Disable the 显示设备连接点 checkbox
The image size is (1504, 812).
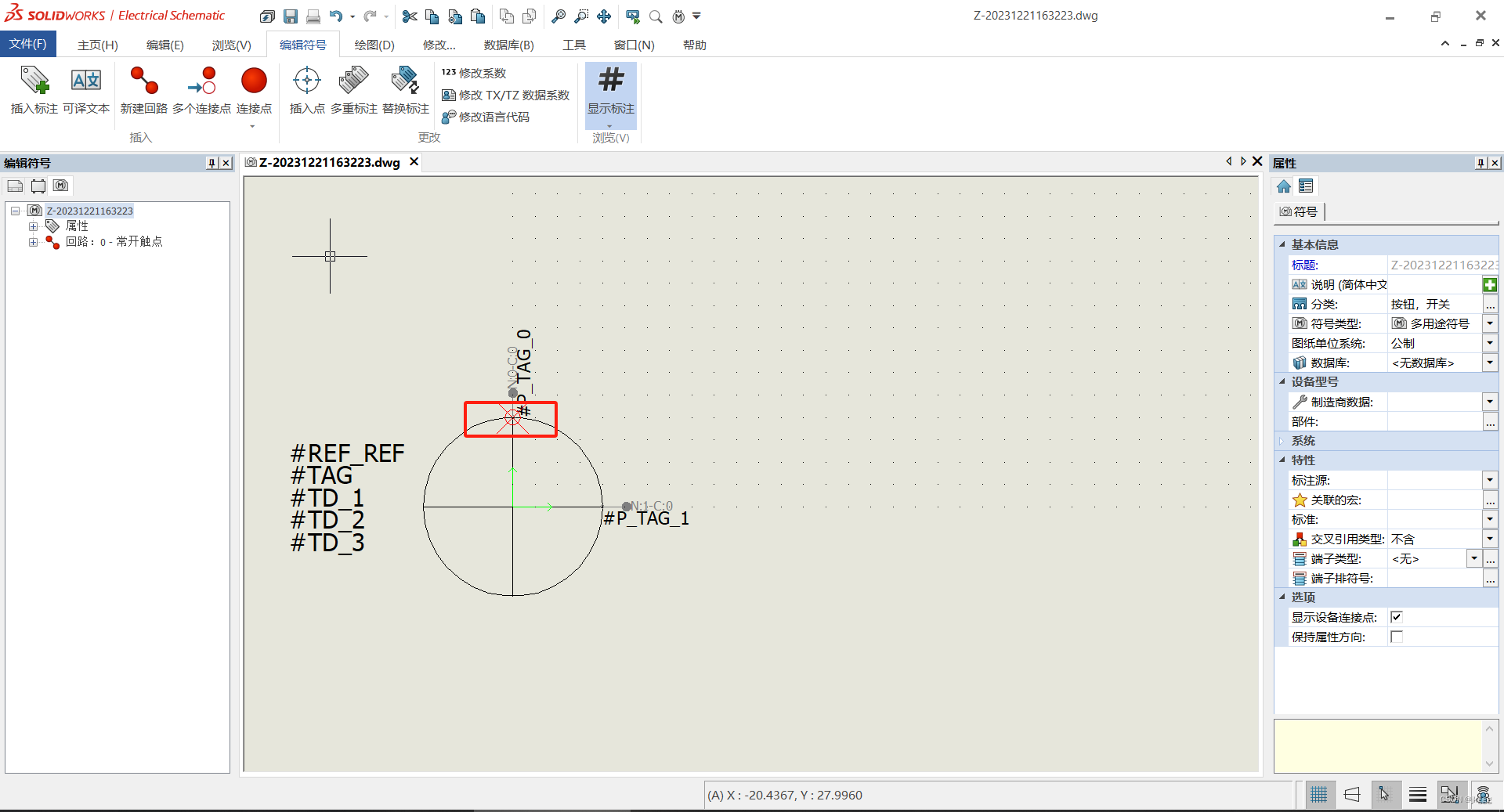coord(1397,617)
